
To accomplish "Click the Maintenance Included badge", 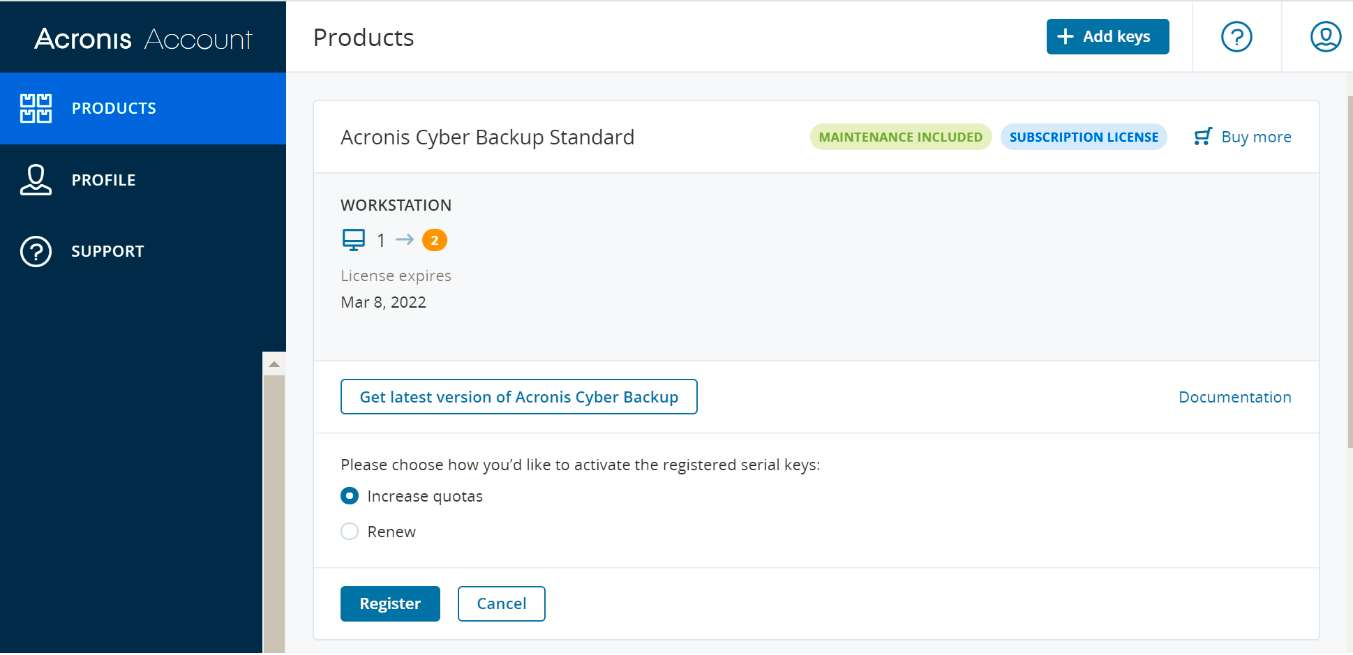I will 900,137.
